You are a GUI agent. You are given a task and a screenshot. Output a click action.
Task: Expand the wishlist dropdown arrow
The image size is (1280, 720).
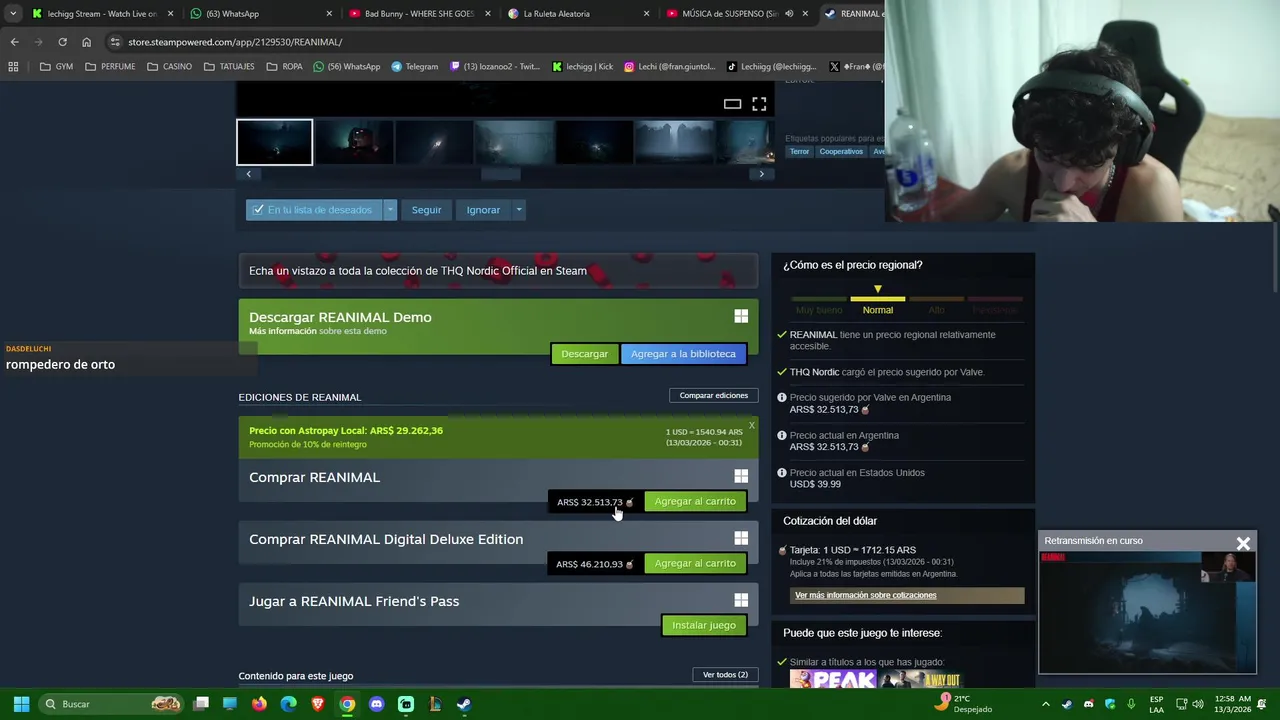click(x=390, y=210)
